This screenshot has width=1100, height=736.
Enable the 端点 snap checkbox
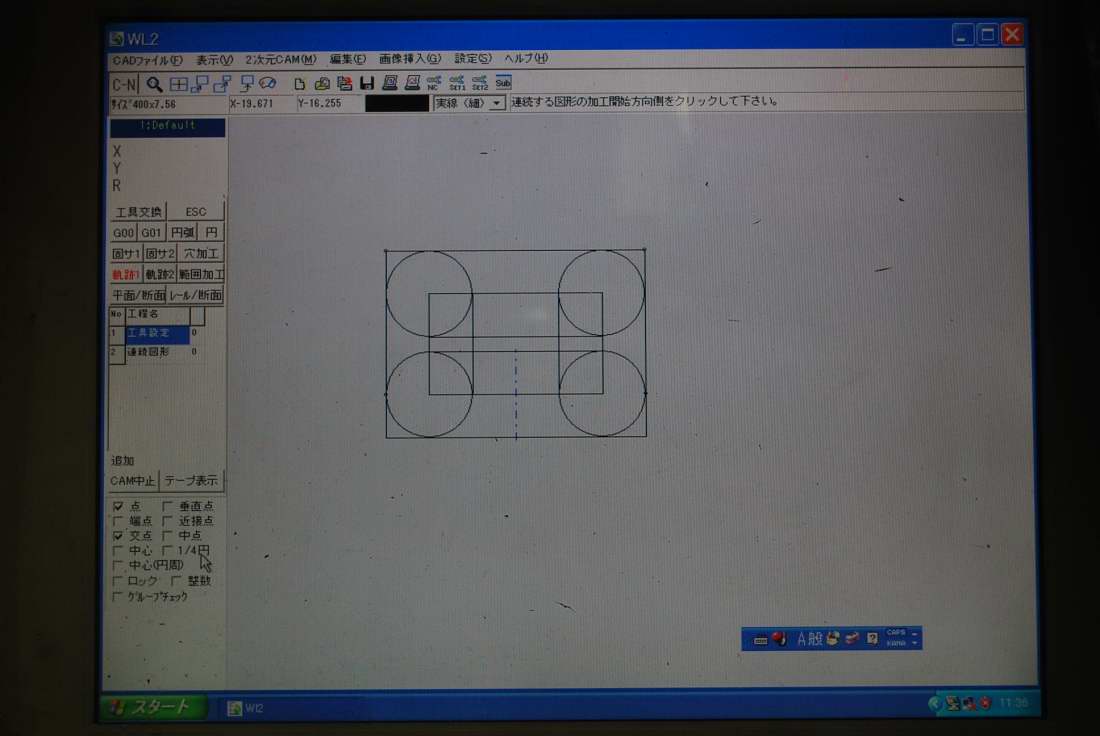(x=119, y=521)
